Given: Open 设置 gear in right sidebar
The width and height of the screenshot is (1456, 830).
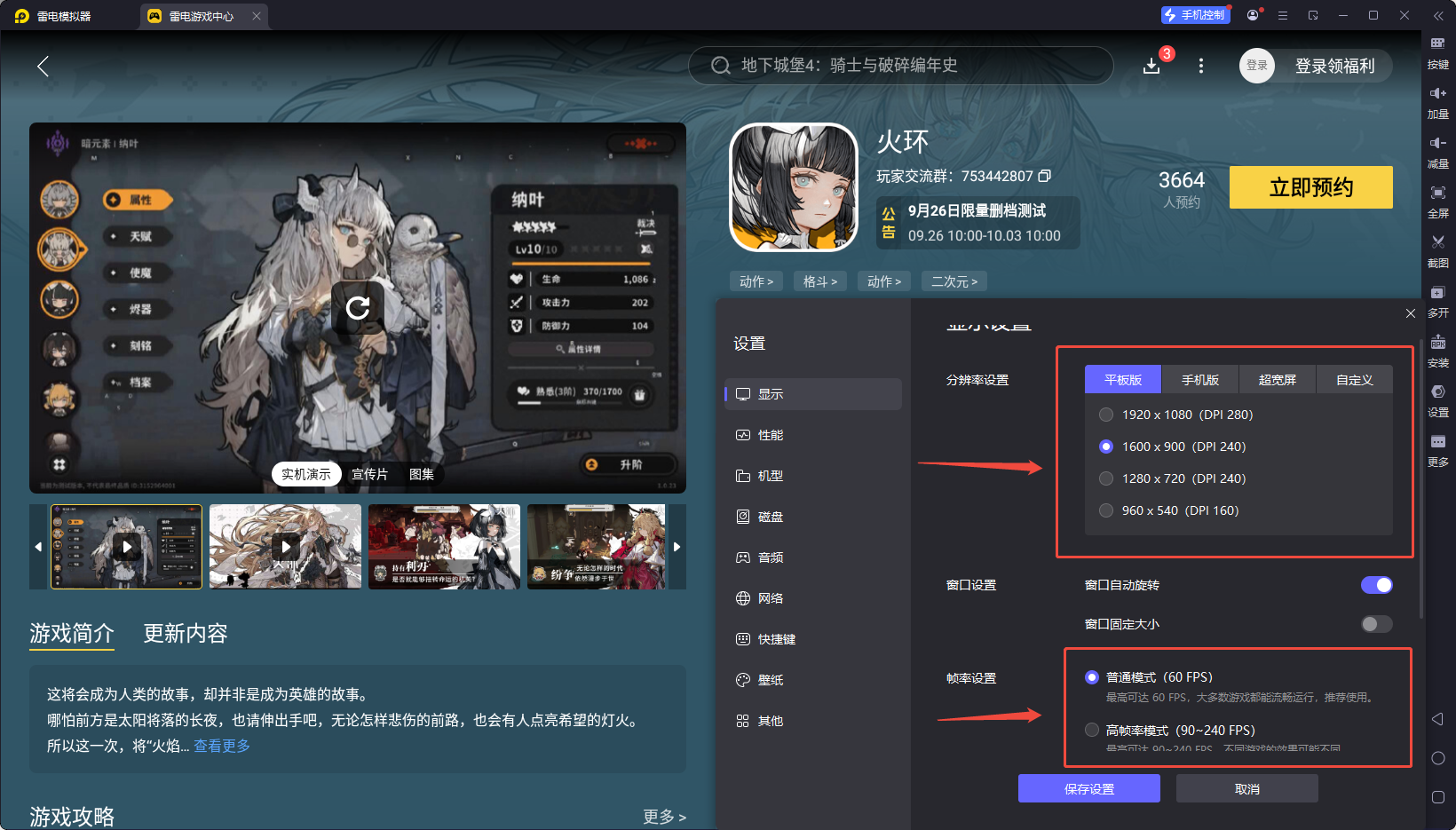Looking at the screenshot, I should point(1438,401).
